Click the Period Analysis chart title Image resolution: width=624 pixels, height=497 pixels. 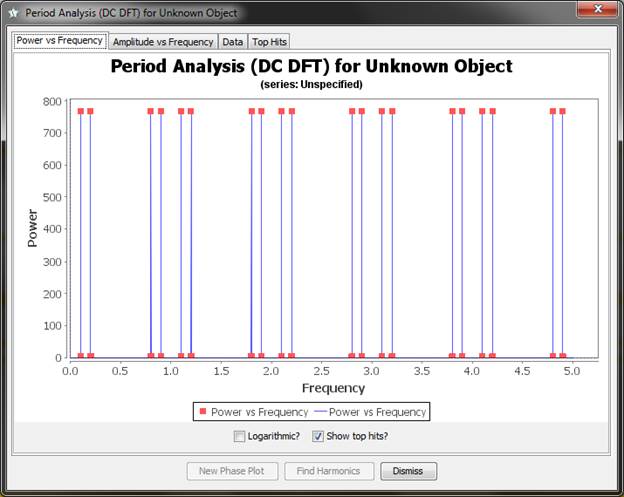click(x=311, y=66)
